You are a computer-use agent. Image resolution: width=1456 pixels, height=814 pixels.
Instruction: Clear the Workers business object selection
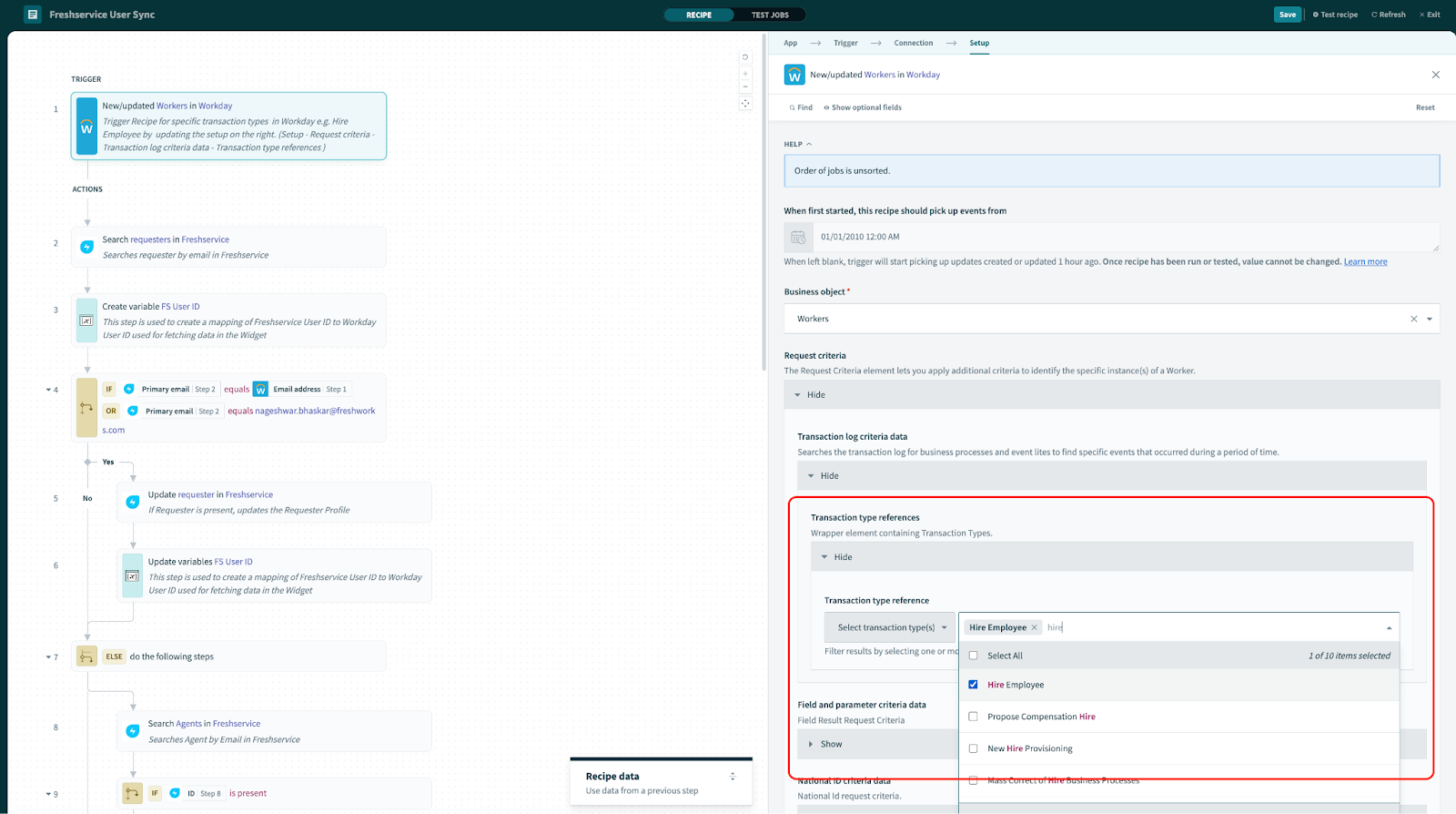pos(1414,319)
